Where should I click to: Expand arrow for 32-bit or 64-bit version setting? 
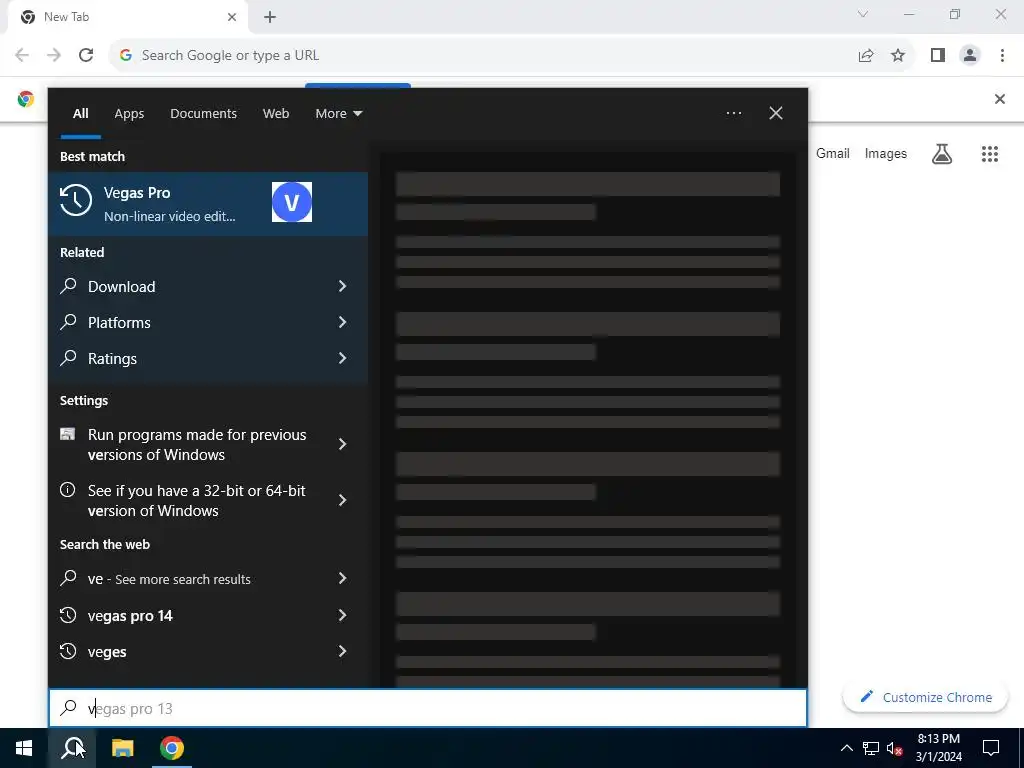tap(342, 500)
